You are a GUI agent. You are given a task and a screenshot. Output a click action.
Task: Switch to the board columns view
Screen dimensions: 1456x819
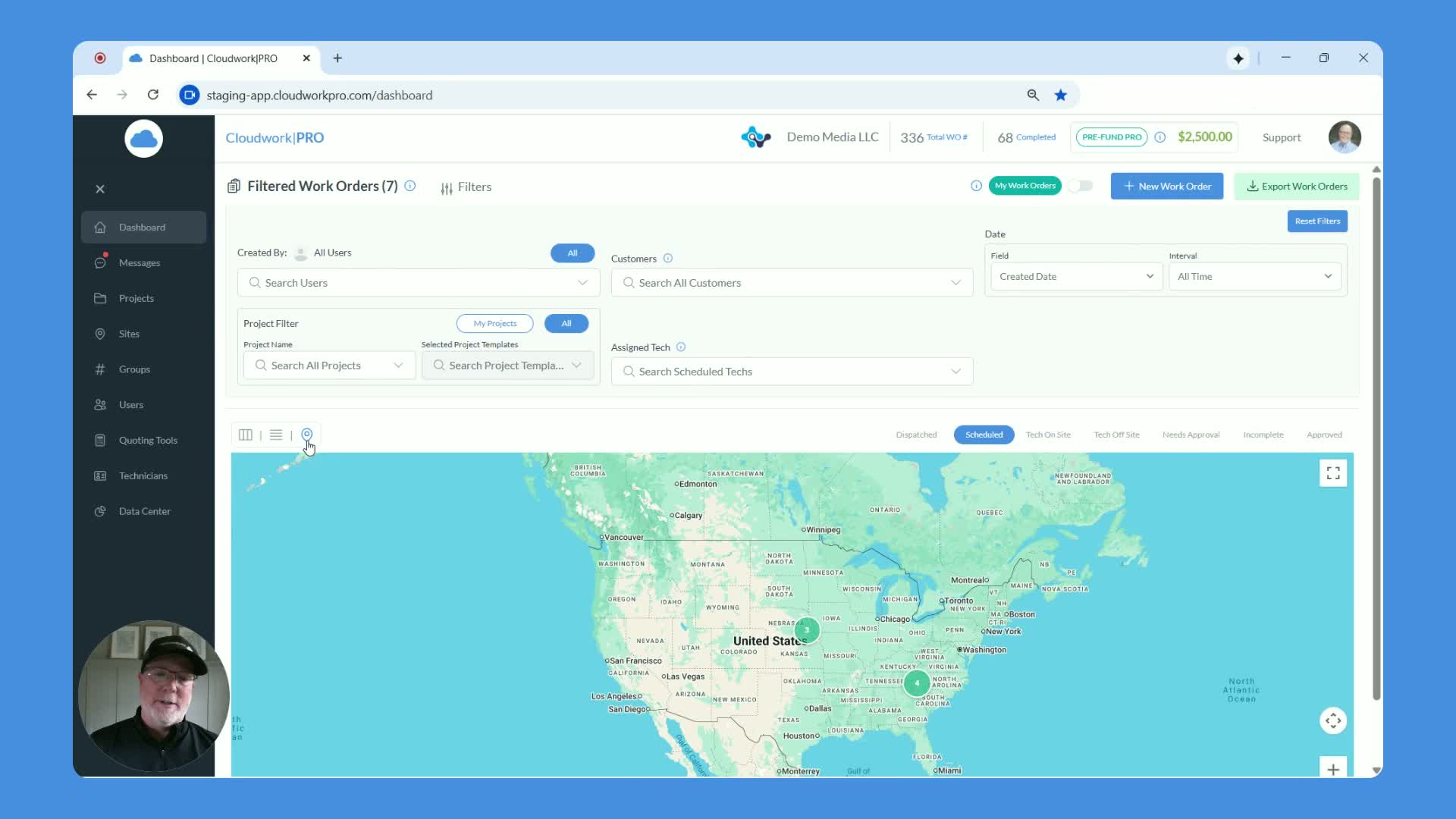[x=245, y=435]
